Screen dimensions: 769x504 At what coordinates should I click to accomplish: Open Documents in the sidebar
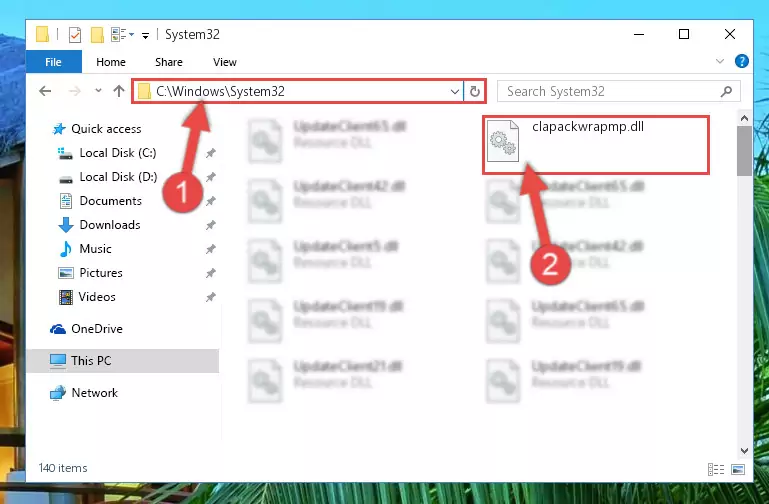[110, 201]
